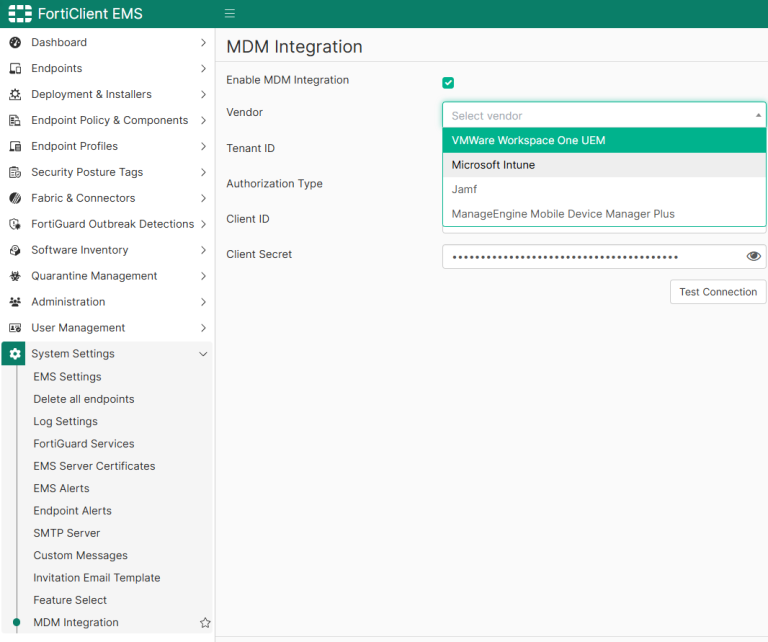This screenshot has height=642, width=768.
Task: Open the Endpoint Profiles menu label
Action: (74, 146)
